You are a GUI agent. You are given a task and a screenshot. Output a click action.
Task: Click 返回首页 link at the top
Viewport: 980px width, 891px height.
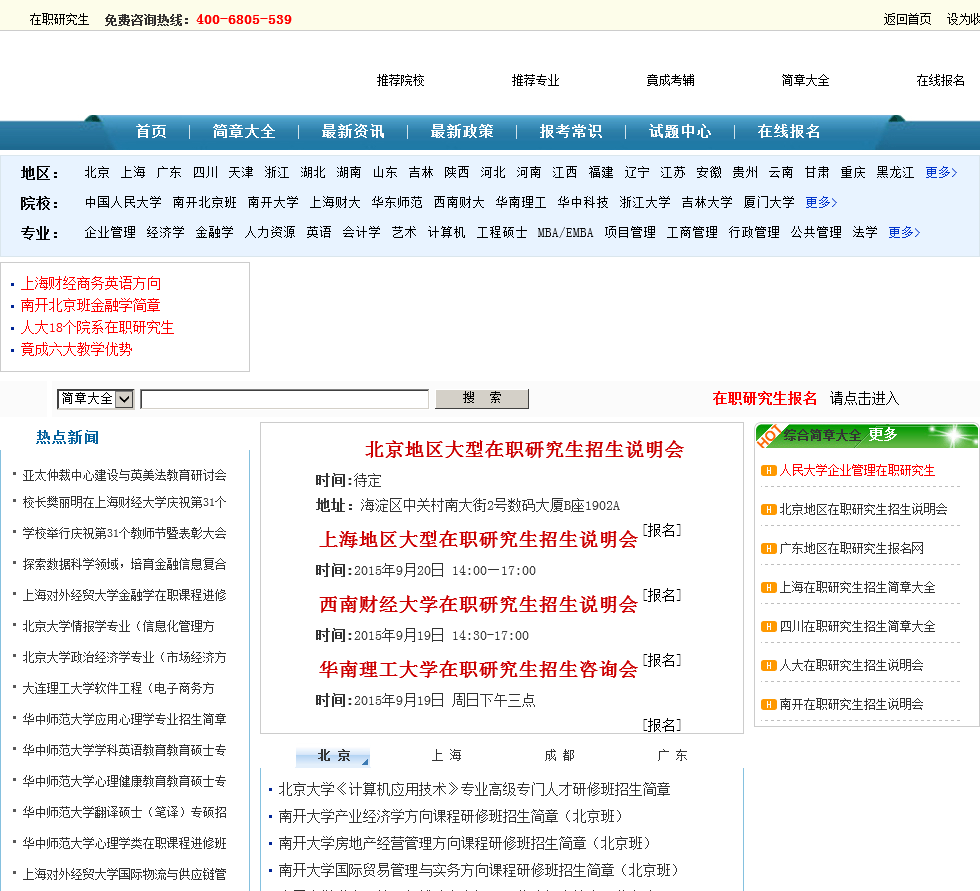click(x=908, y=19)
